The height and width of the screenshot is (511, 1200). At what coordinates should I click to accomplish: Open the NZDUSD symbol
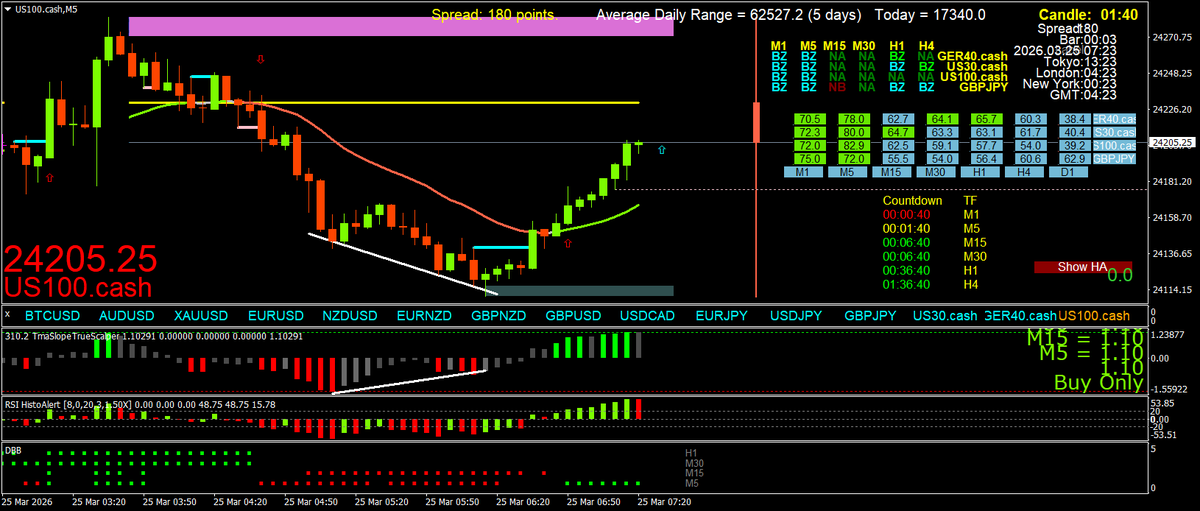click(349, 316)
